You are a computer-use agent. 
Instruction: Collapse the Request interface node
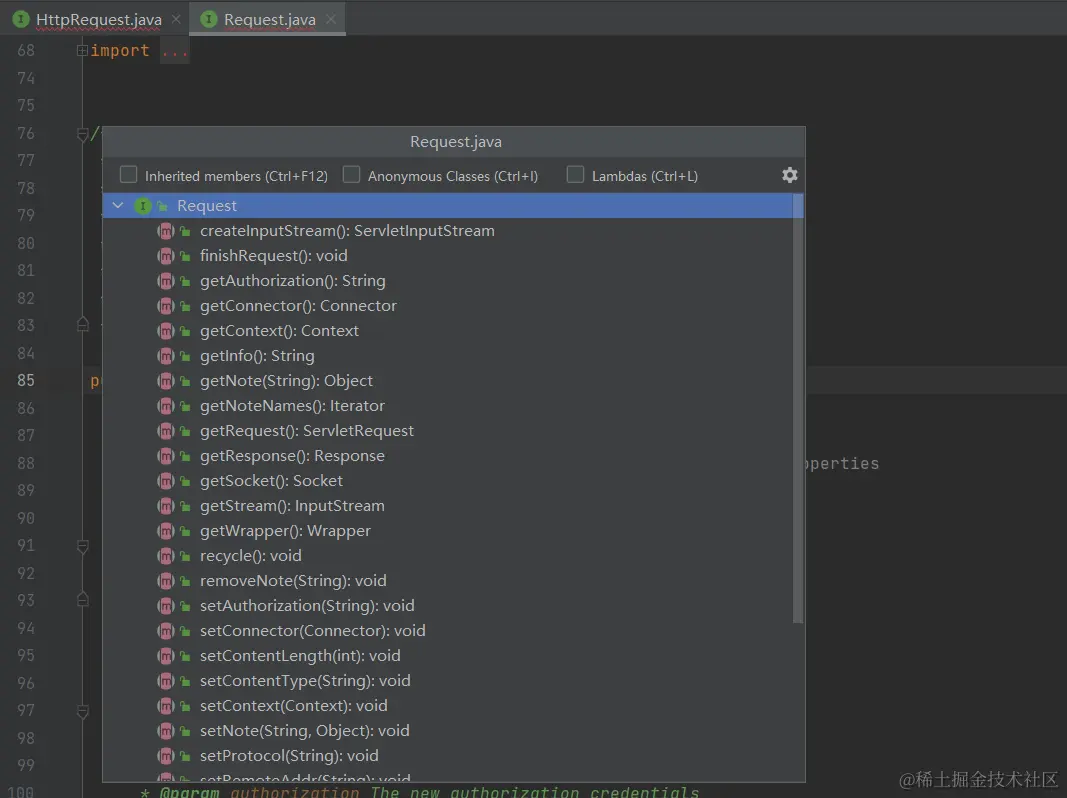pyautogui.click(x=118, y=205)
